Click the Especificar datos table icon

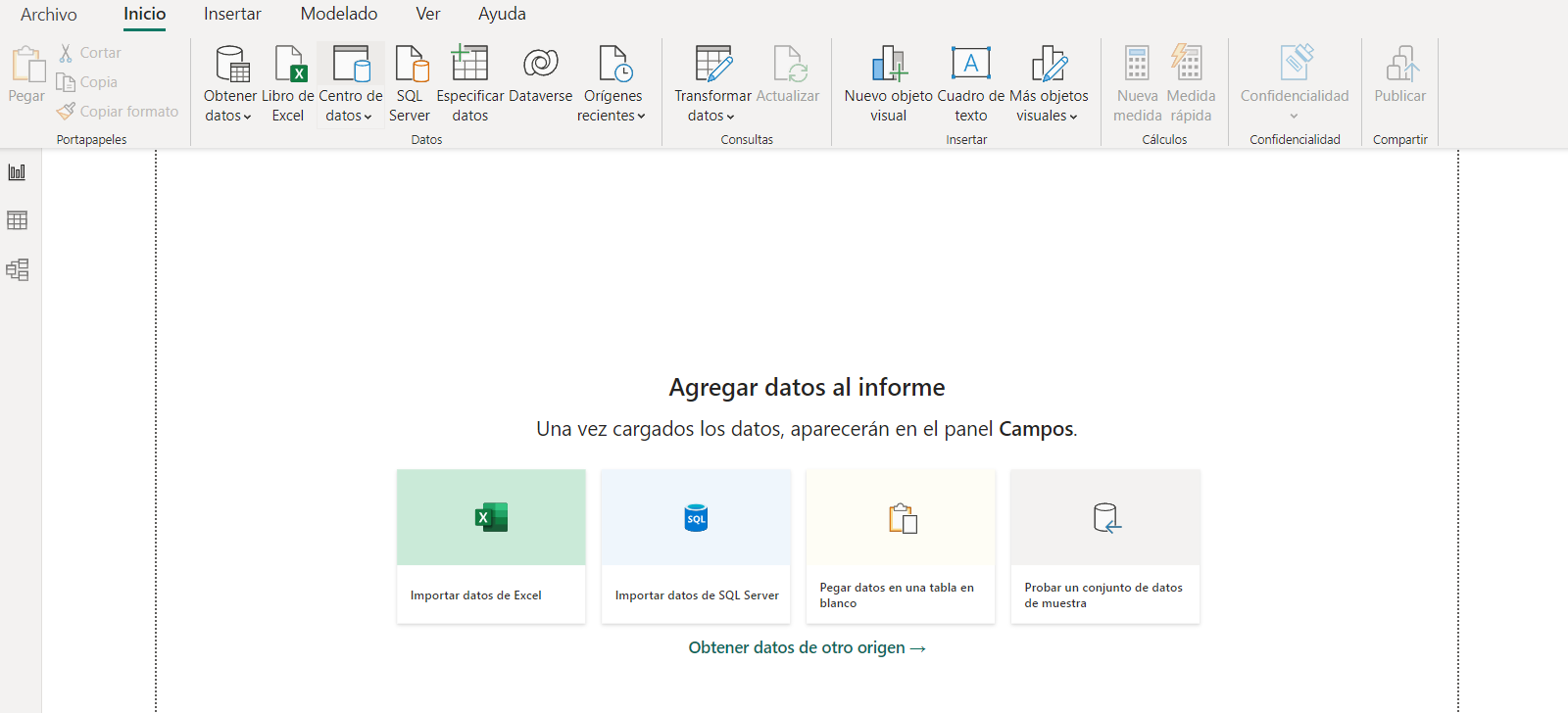(469, 63)
